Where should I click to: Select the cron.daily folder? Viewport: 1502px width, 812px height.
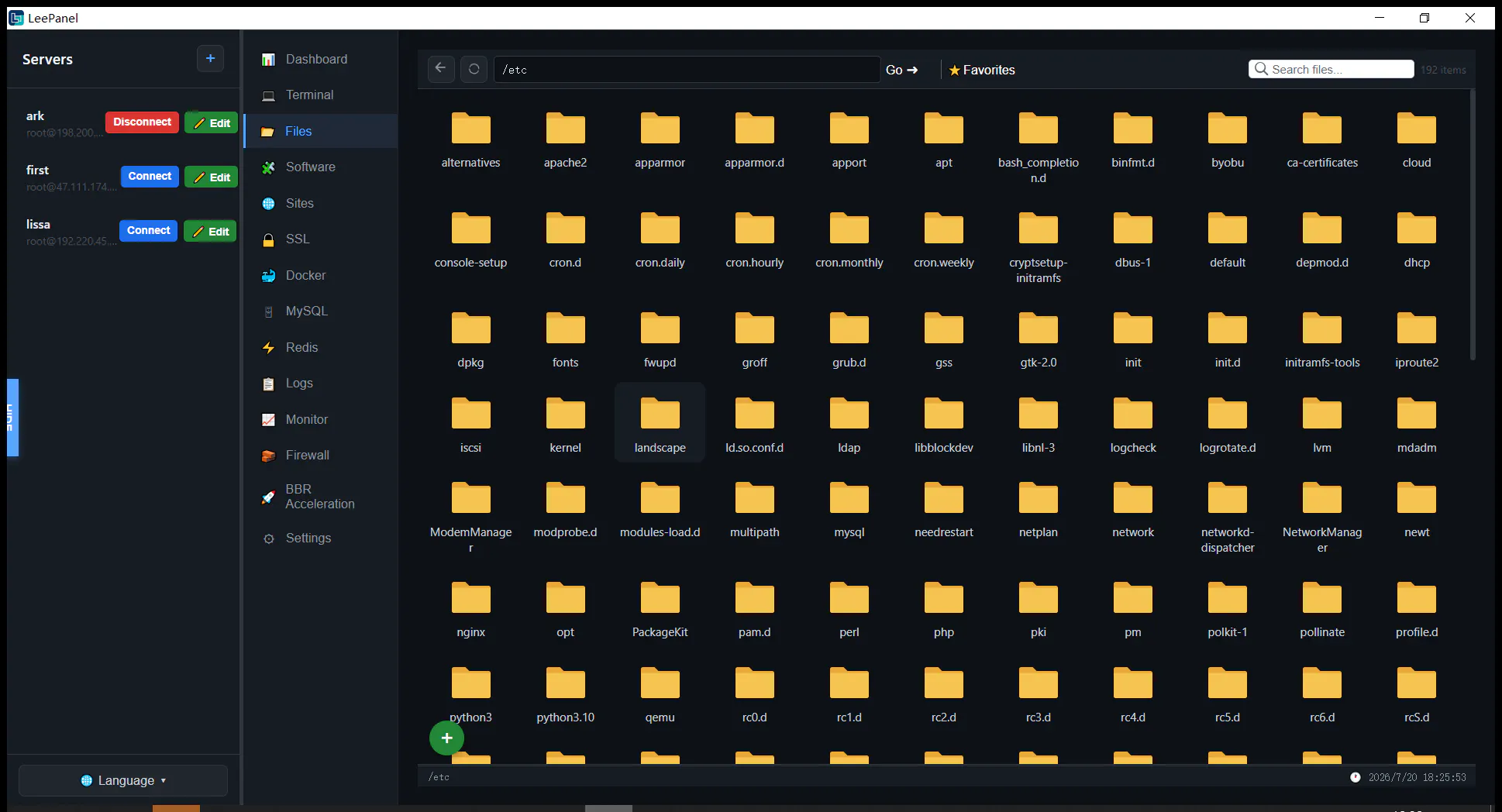click(660, 241)
